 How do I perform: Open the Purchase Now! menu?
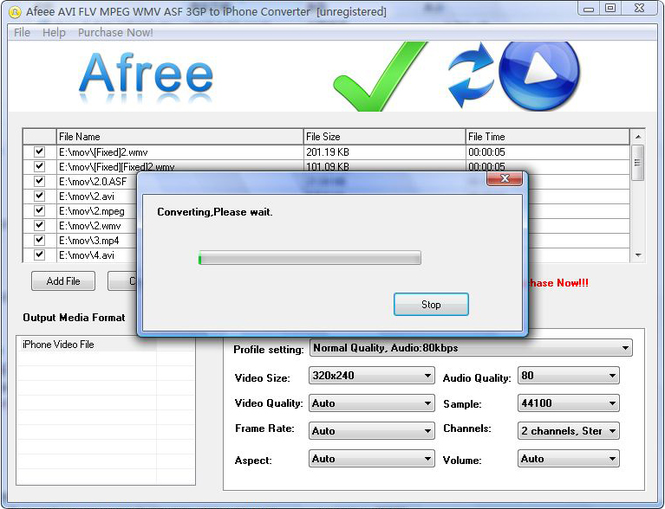coord(115,33)
